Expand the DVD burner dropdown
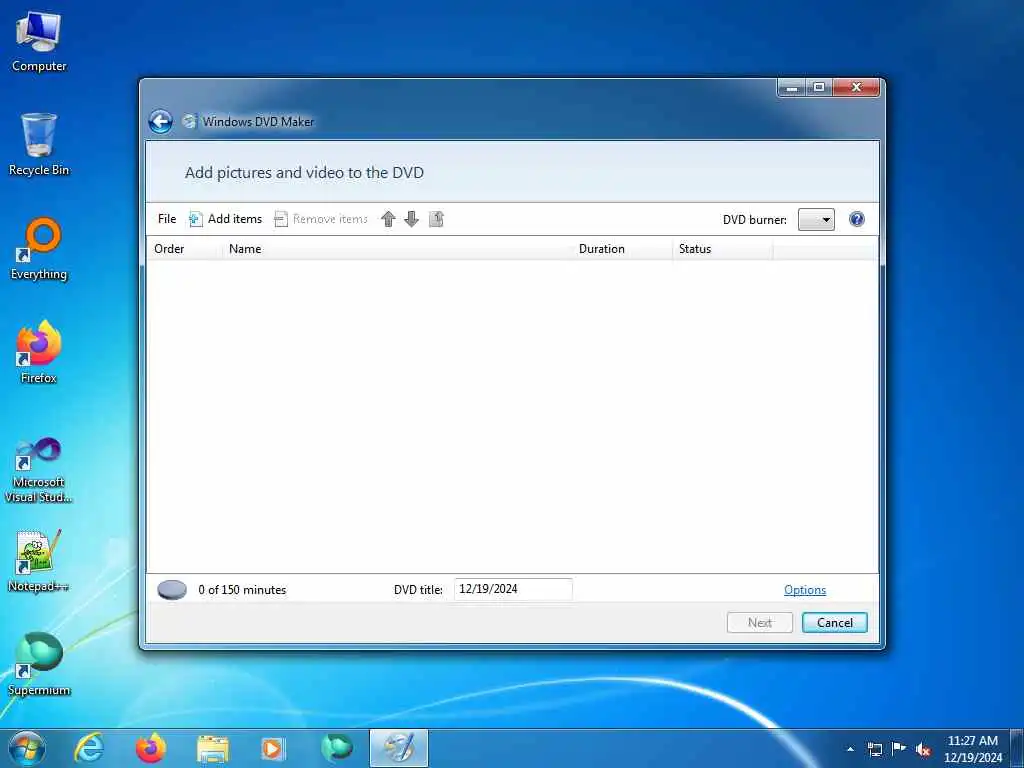1024x768 pixels. tap(816, 219)
